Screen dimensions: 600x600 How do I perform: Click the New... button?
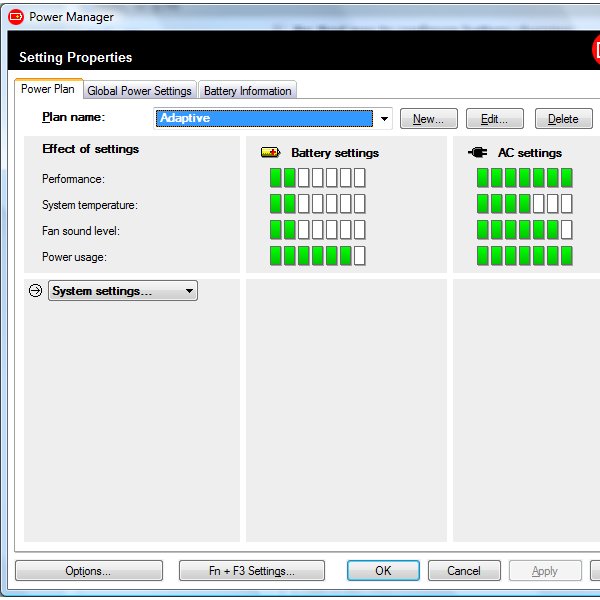coord(429,119)
